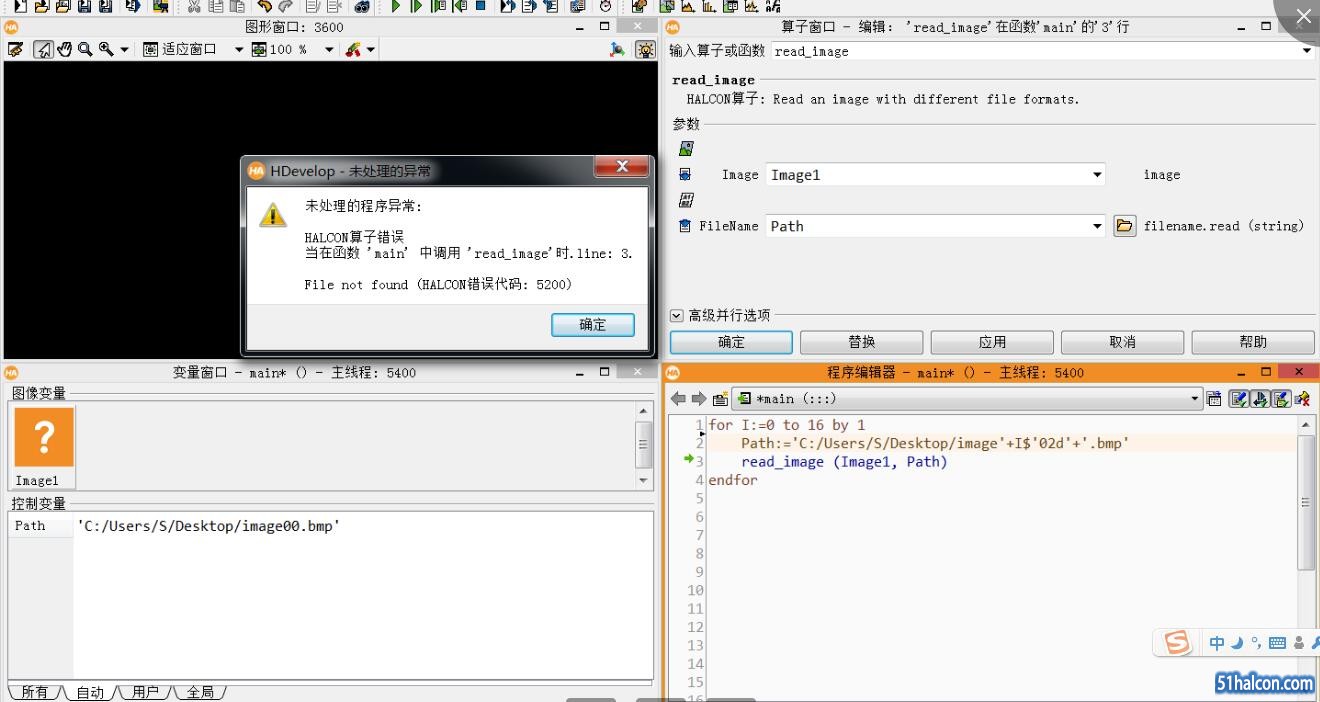
Task: Switch to the 用户 tab in variable window
Action: (145, 692)
